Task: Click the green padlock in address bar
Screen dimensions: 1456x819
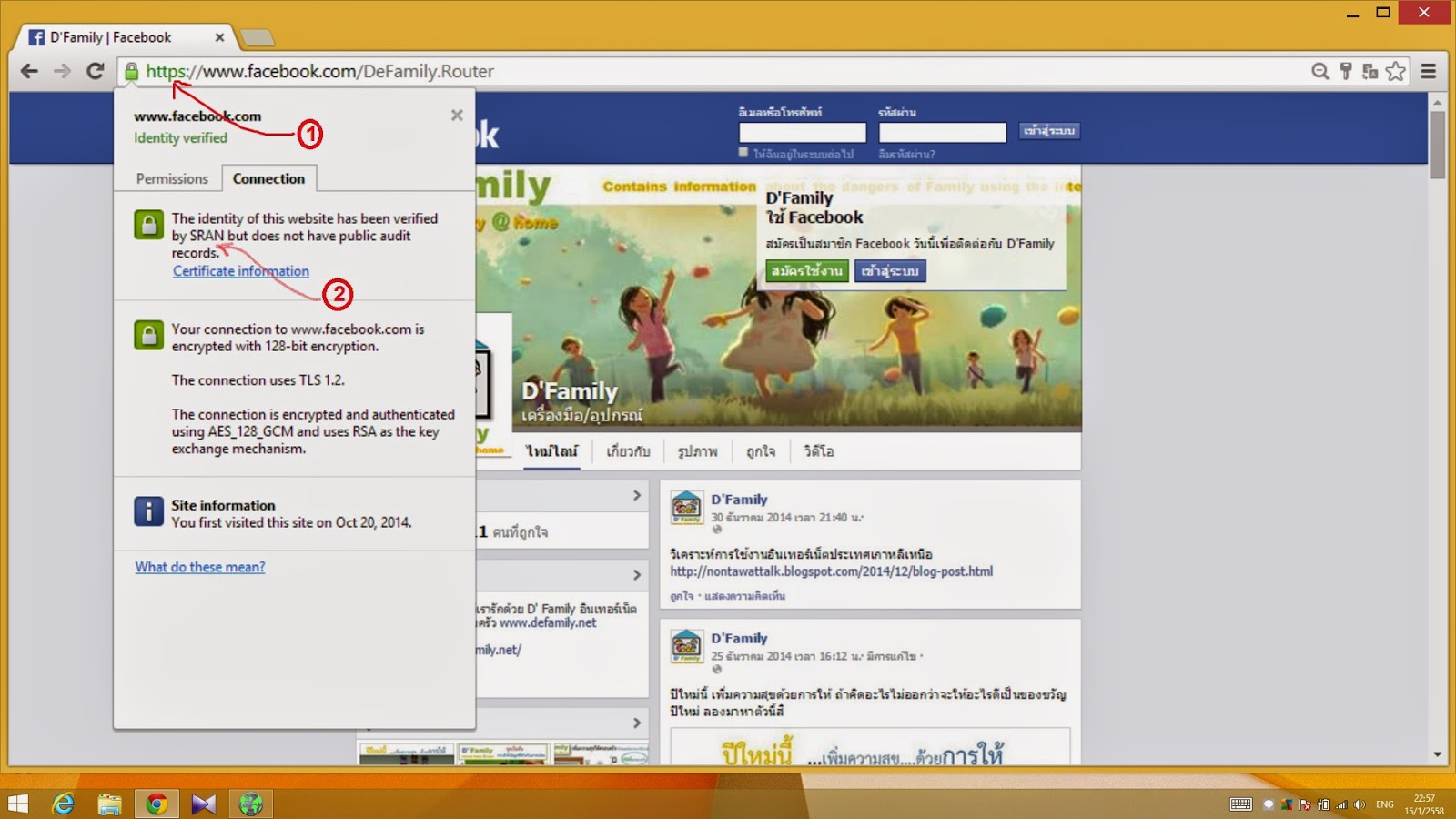Action: coord(132,71)
